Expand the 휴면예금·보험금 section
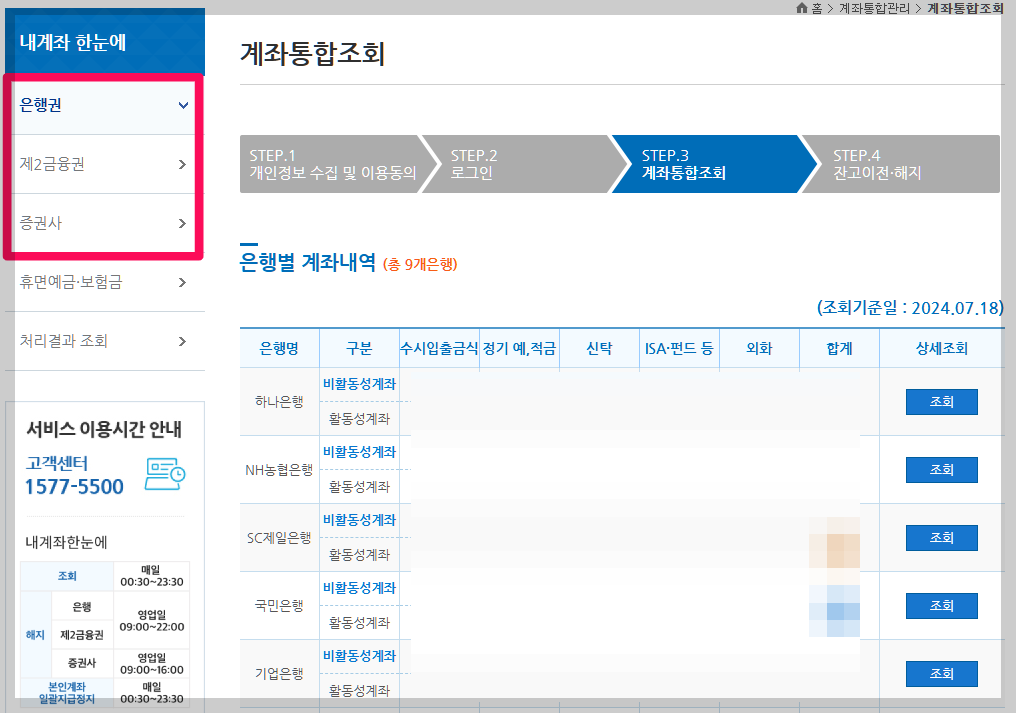 (x=103, y=282)
